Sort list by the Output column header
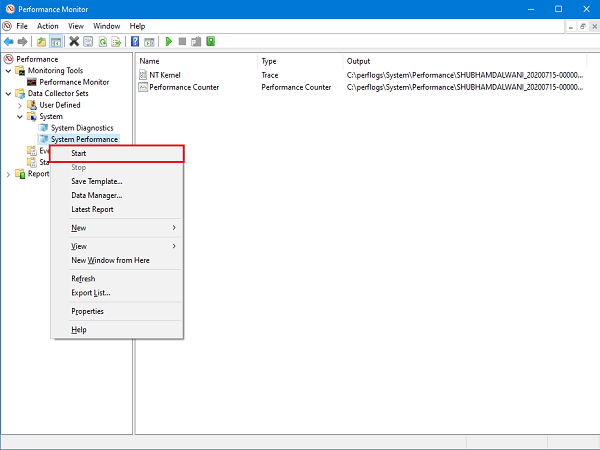 464,61
